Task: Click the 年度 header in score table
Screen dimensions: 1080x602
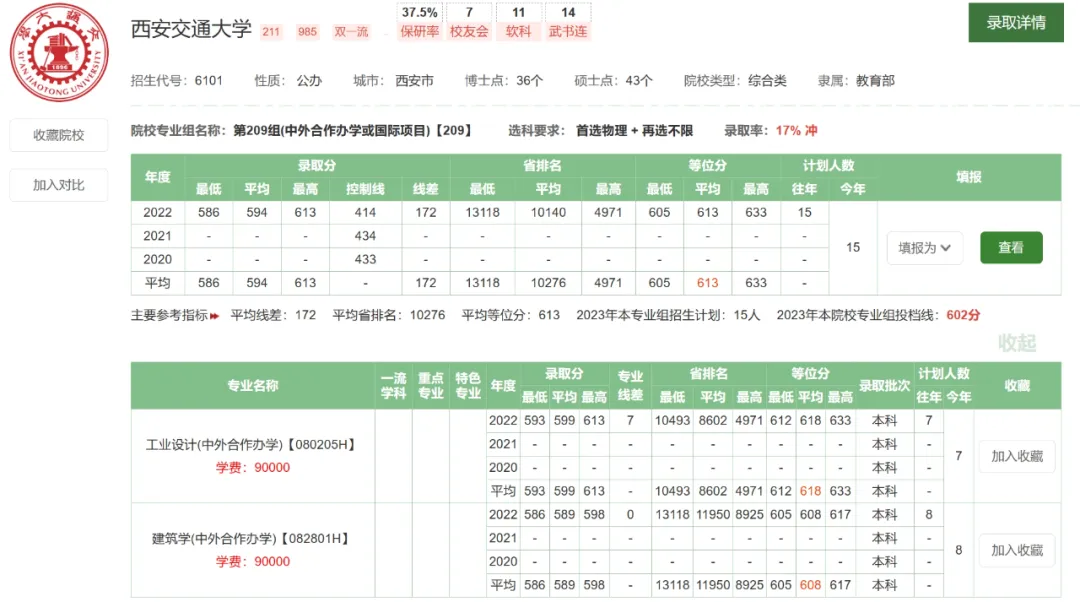Action: pos(157,177)
